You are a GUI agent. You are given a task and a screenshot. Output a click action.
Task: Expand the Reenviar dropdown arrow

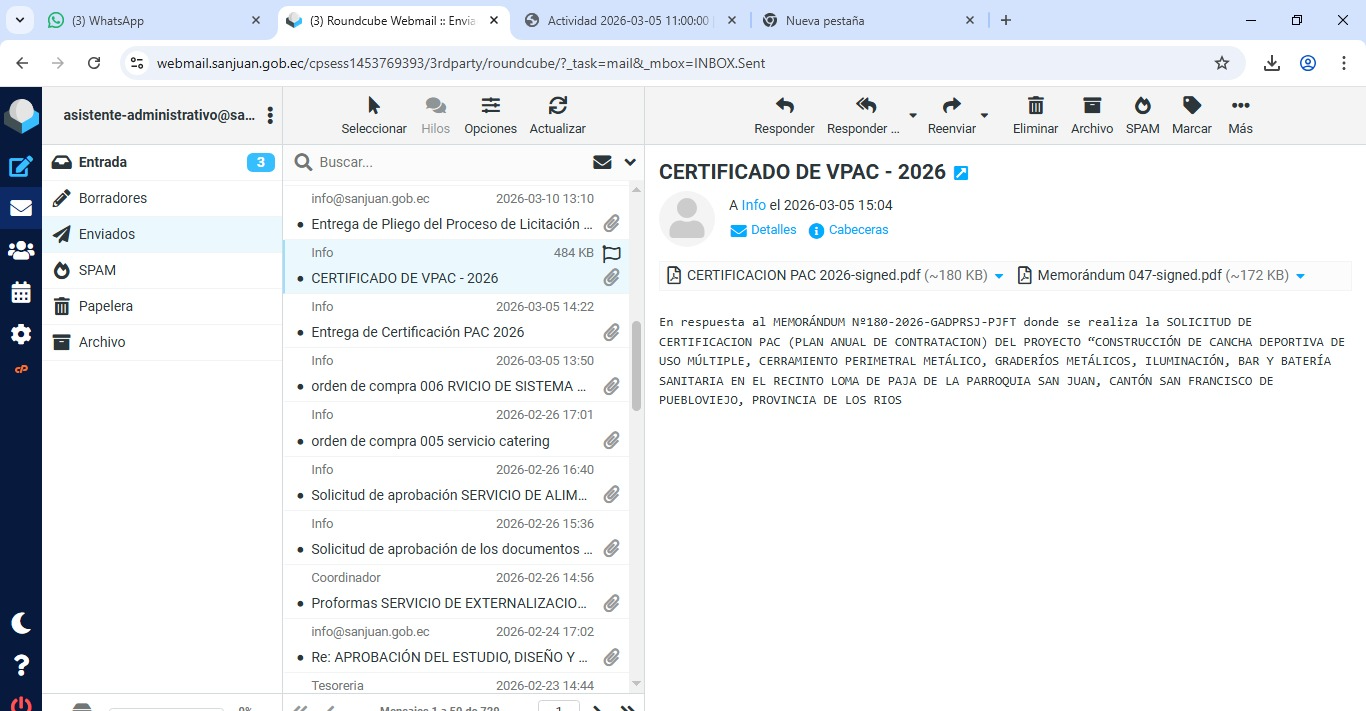point(984,116)
